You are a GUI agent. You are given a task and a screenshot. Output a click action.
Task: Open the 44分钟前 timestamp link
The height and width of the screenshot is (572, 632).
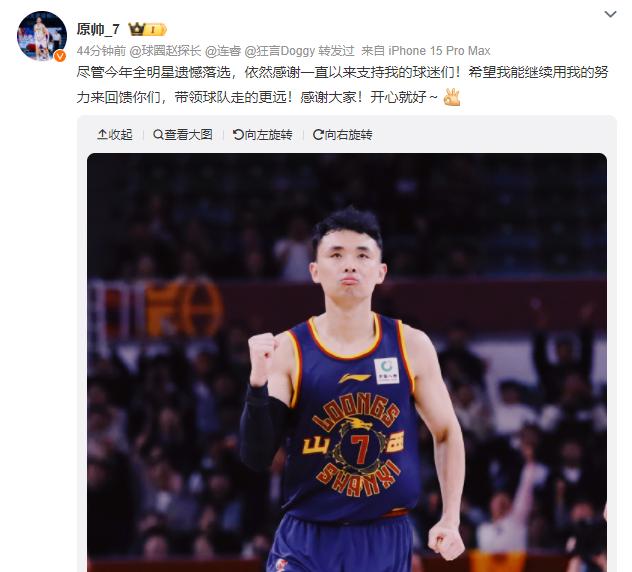click(x=101, y=51)
